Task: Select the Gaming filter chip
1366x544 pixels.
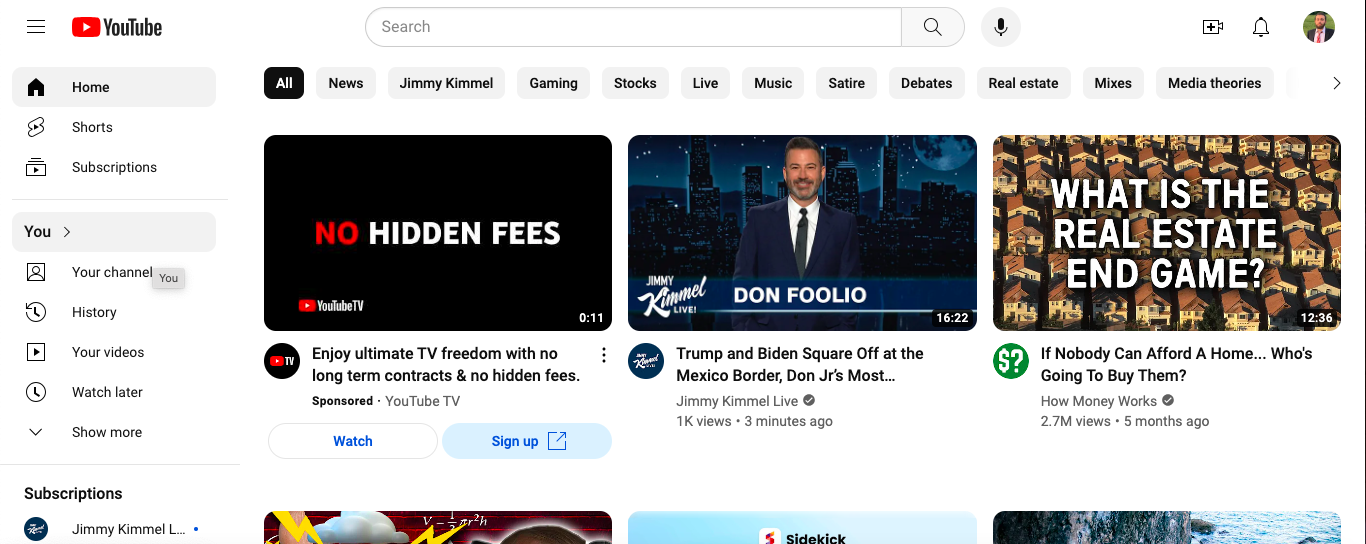Action: 553,83
